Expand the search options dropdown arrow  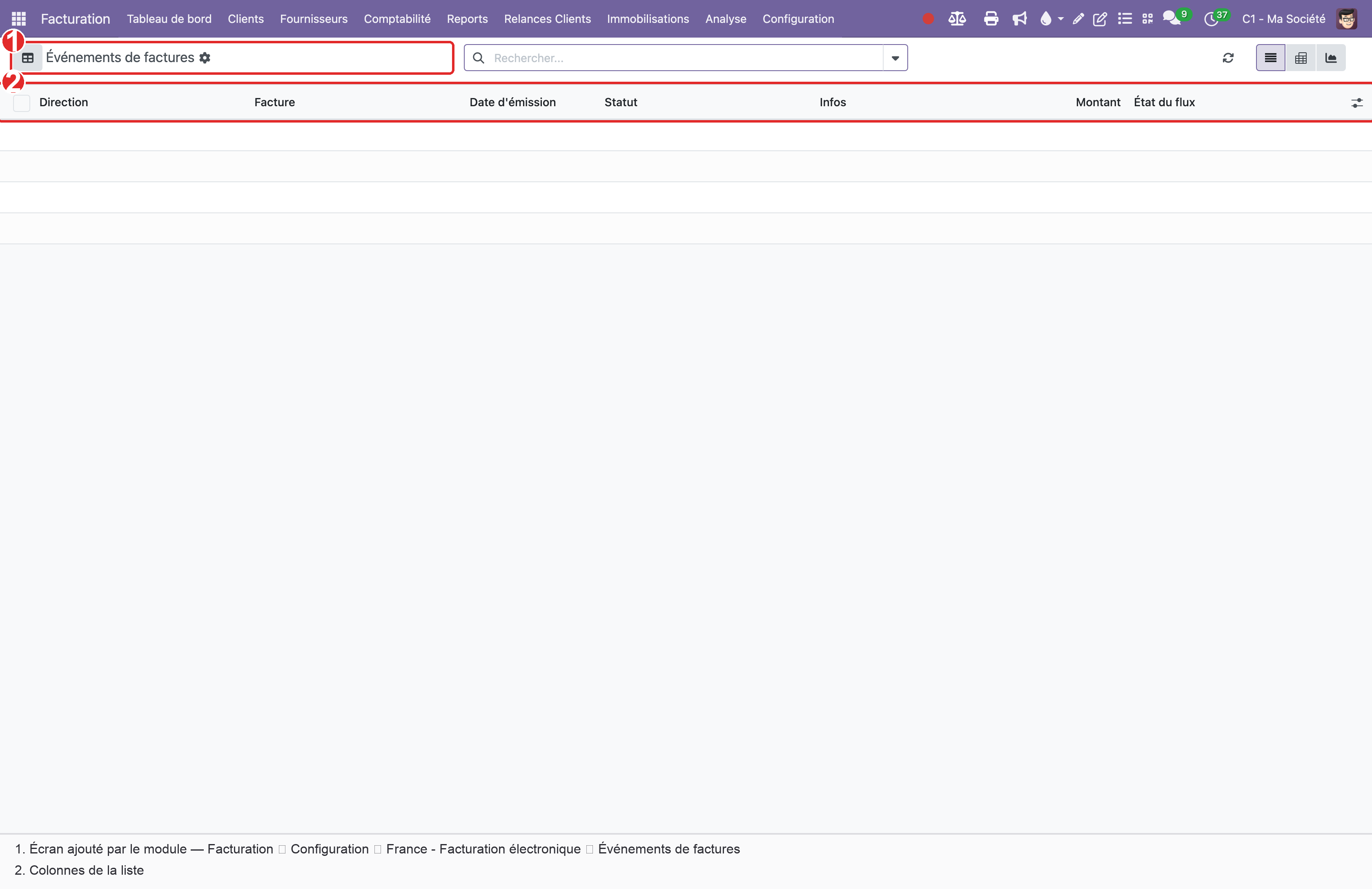(x=895, y=58)
